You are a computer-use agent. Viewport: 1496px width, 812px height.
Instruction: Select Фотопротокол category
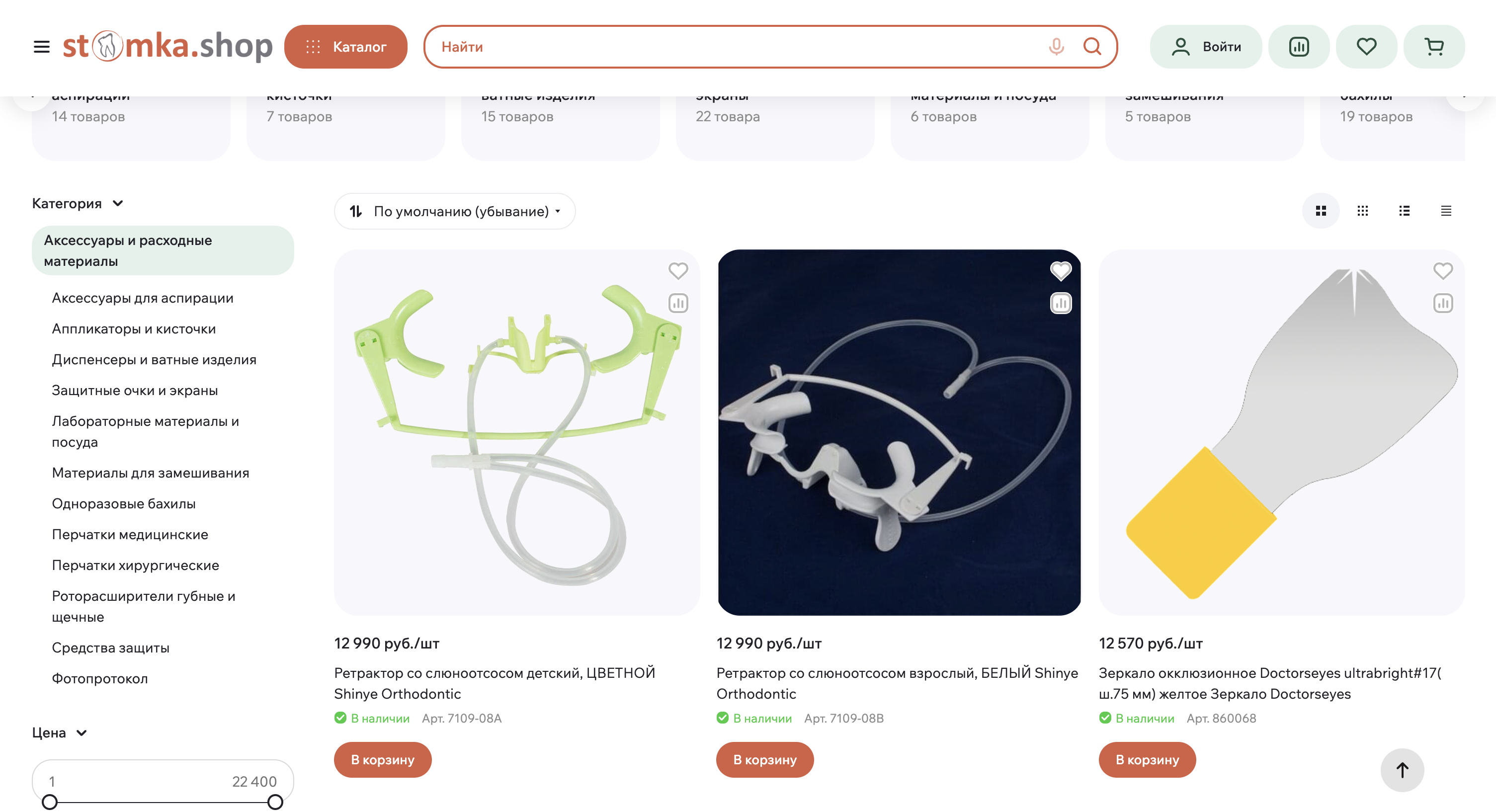coord(100,678)
